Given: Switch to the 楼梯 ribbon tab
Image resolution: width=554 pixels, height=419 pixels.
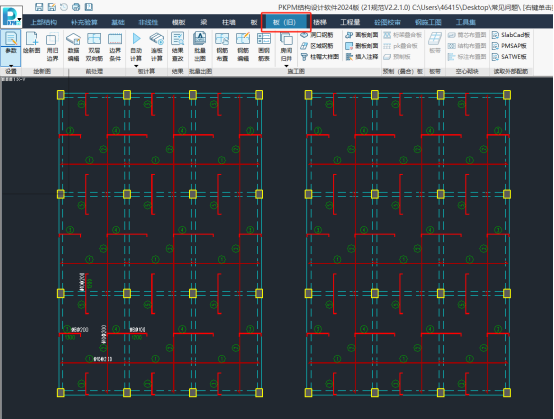Looking at the screenshot, I should [x=320, y=22].
